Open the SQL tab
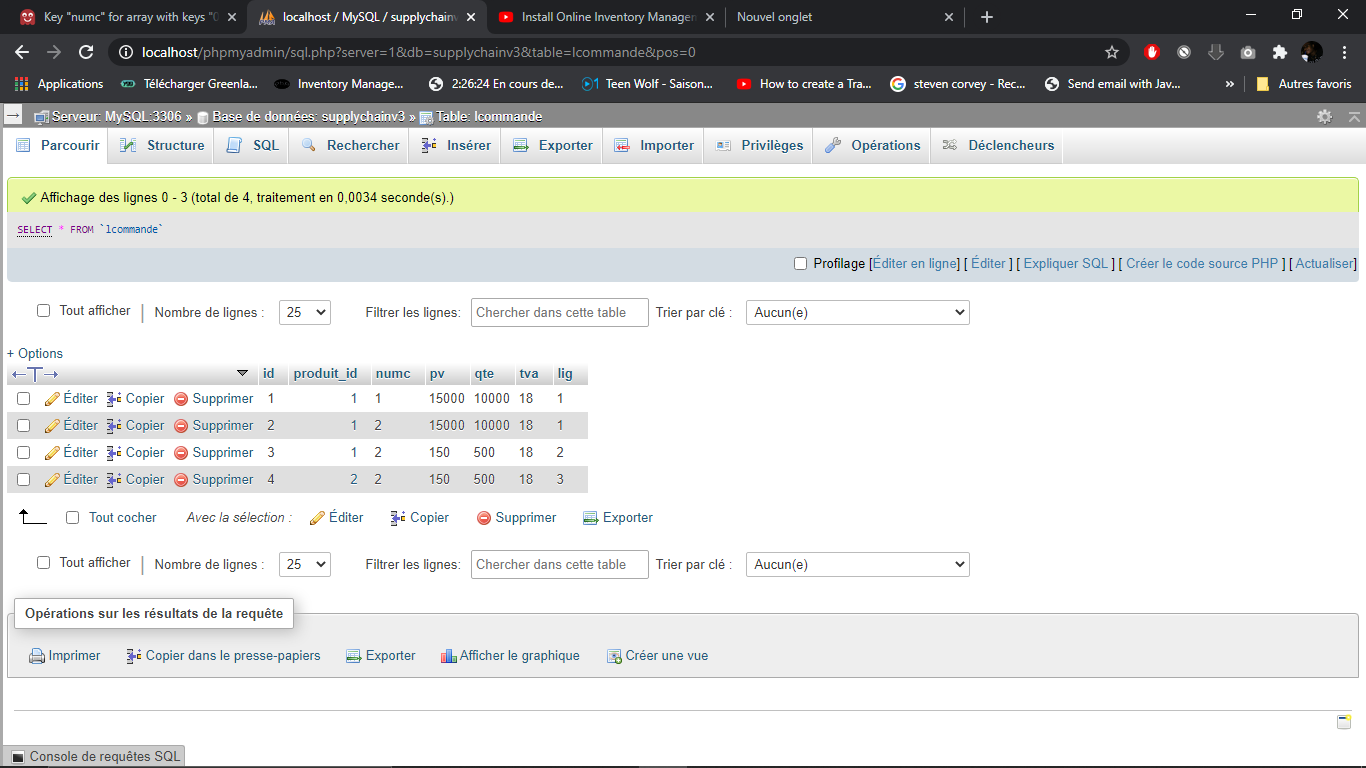 click(253, 146)
